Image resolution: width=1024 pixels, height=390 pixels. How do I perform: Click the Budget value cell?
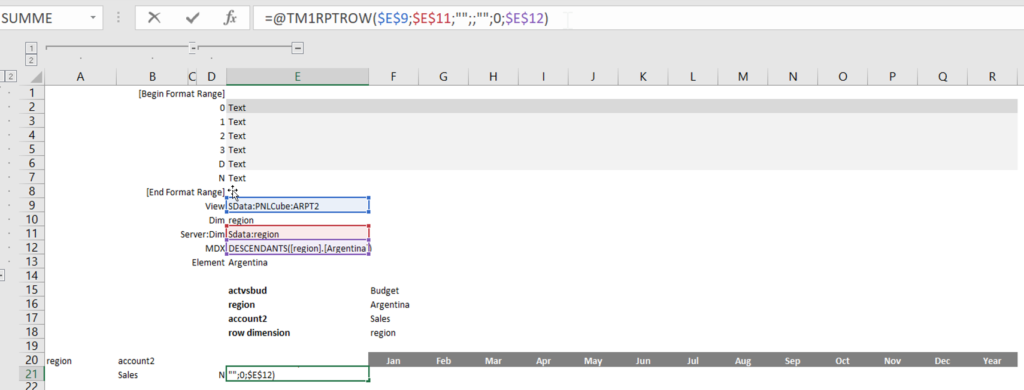click(x=394, y=291)
